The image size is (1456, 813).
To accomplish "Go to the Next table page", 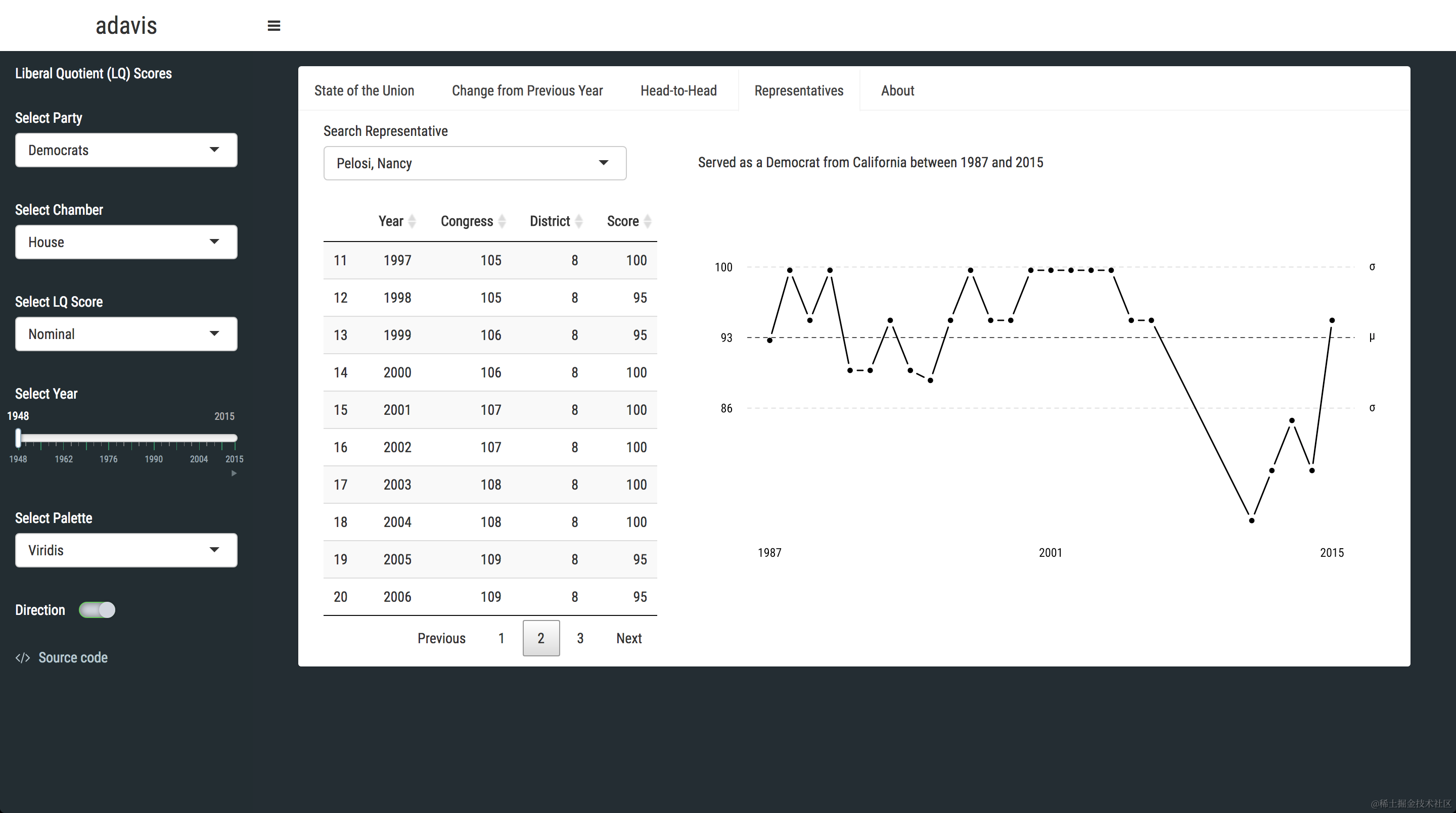I will (x=628, y=638).
